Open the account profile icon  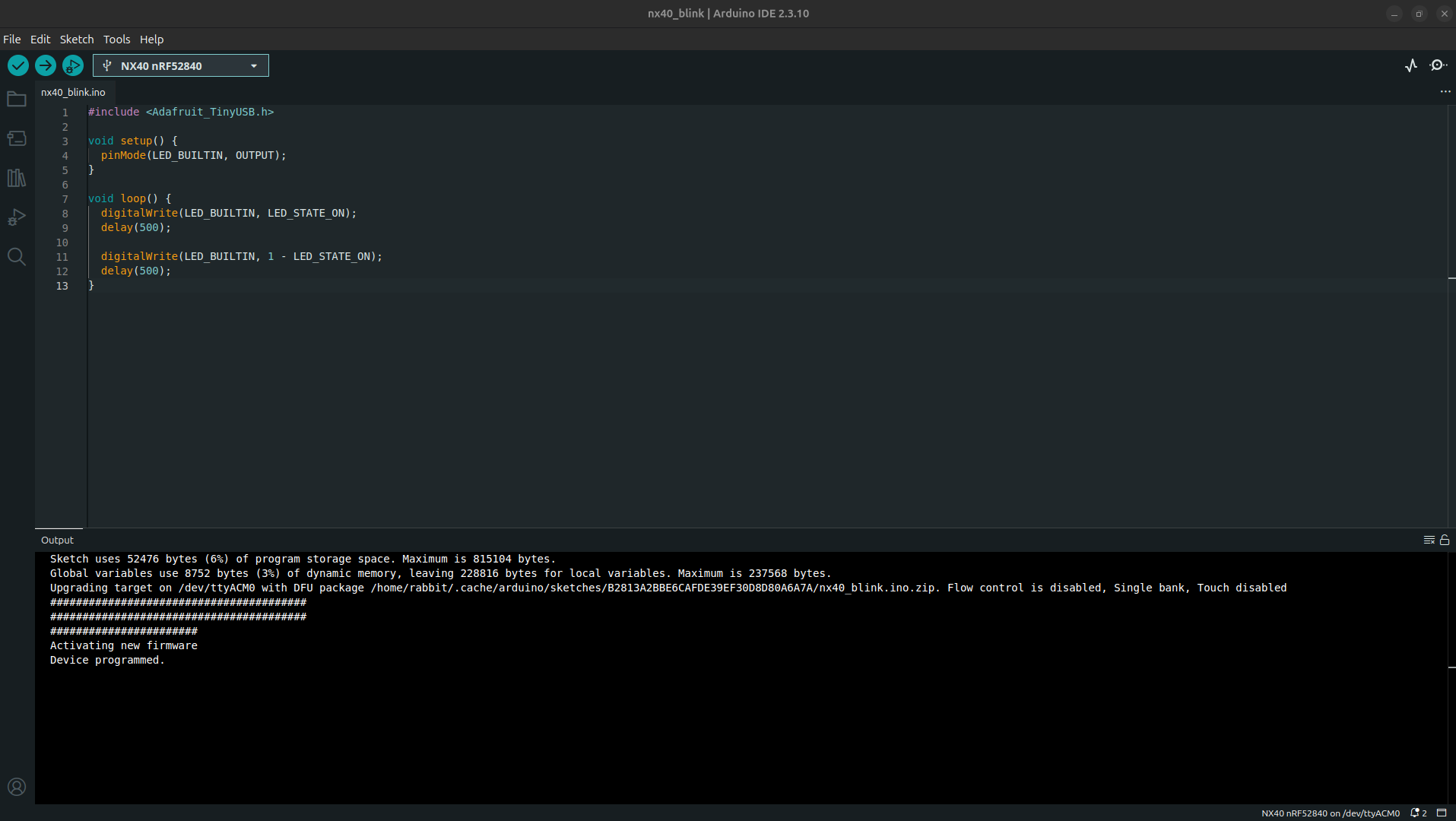[x=17, y=787]
